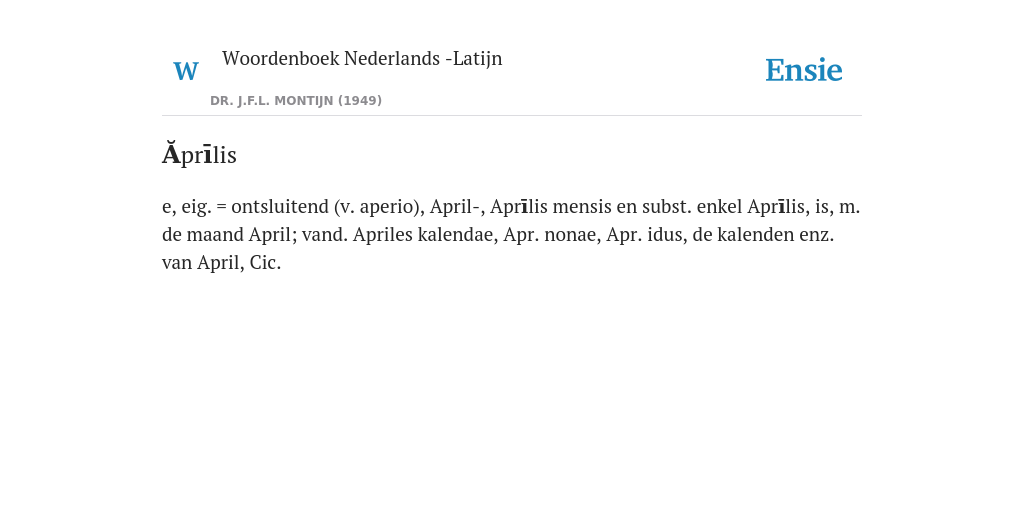This screenshot has width=1024, height=512.
Task: Open the Ensie logo homepage link
Action: pyautogui.click(x=804, y=70)
